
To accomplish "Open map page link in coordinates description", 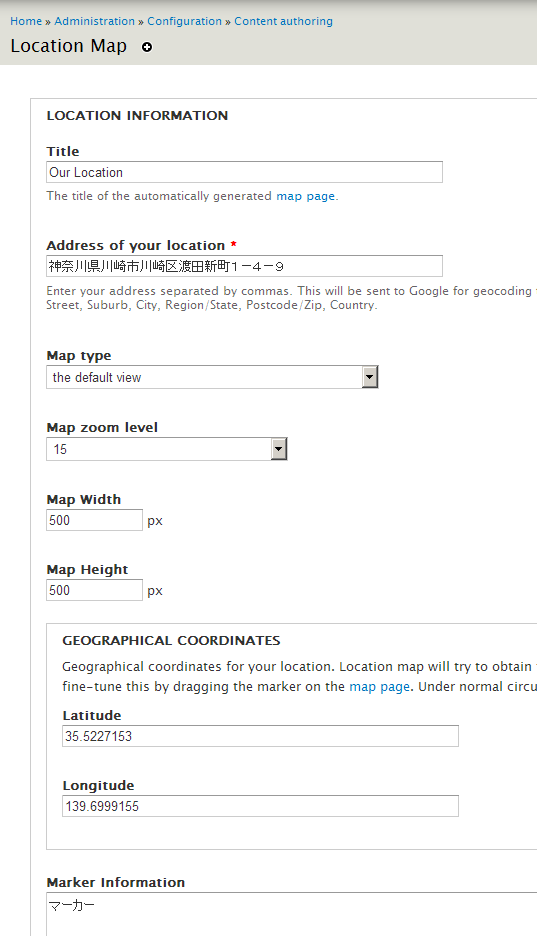I will coord(379,686).
